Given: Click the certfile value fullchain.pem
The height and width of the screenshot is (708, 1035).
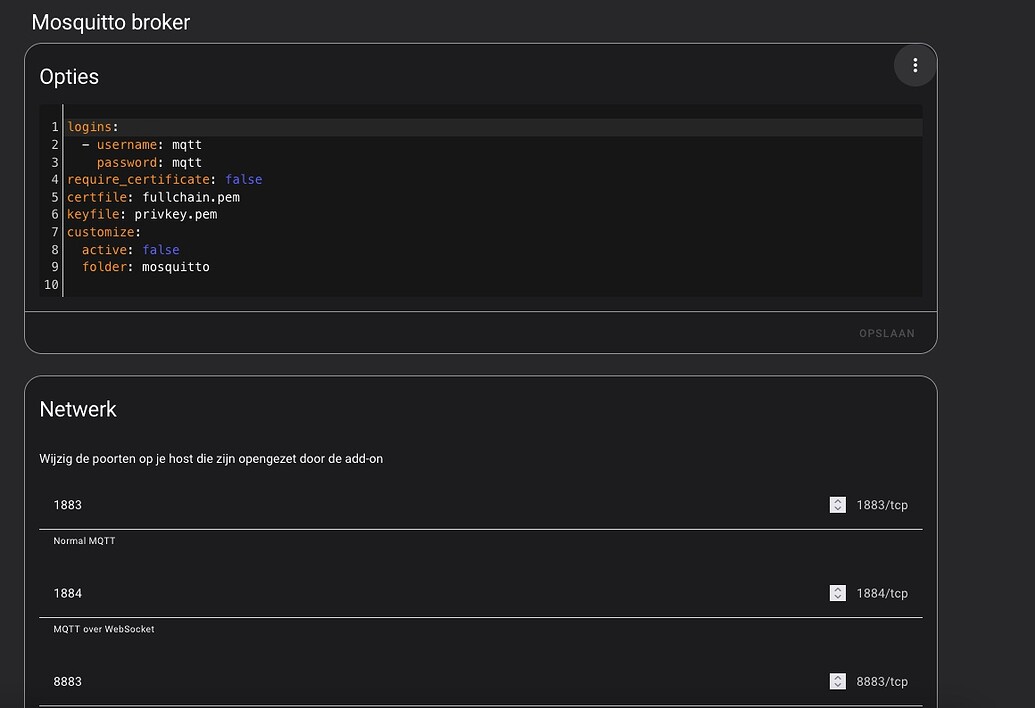Looking at the screenshot, I should 190,197.
